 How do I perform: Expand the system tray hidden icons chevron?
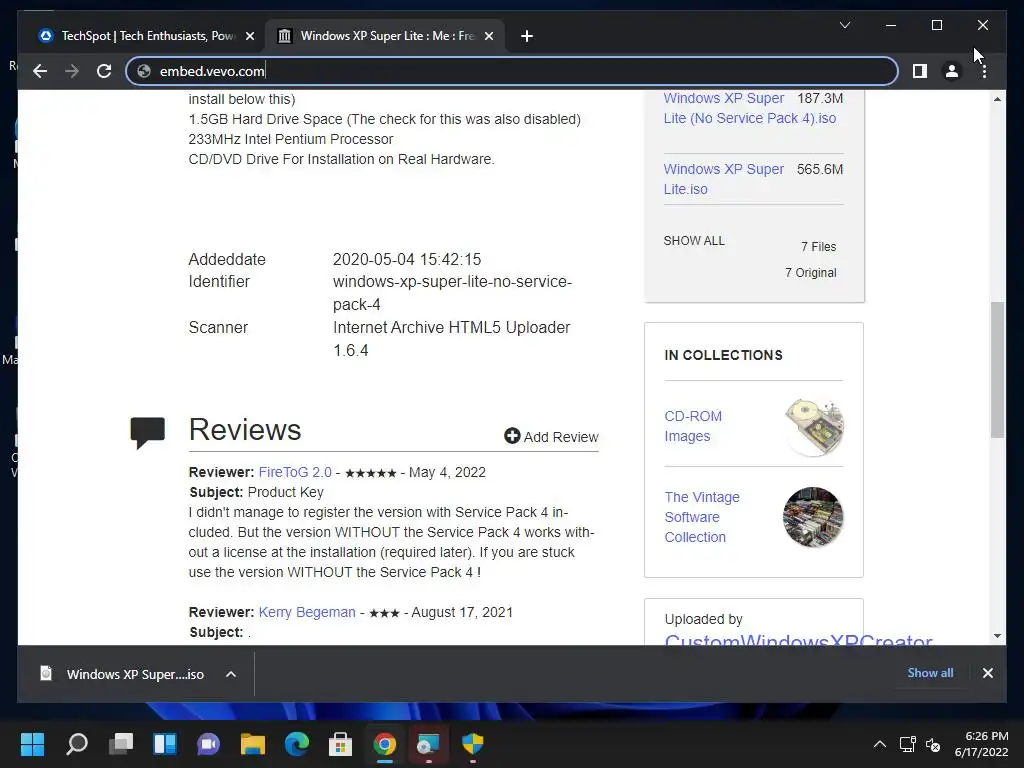coord(880,744)
